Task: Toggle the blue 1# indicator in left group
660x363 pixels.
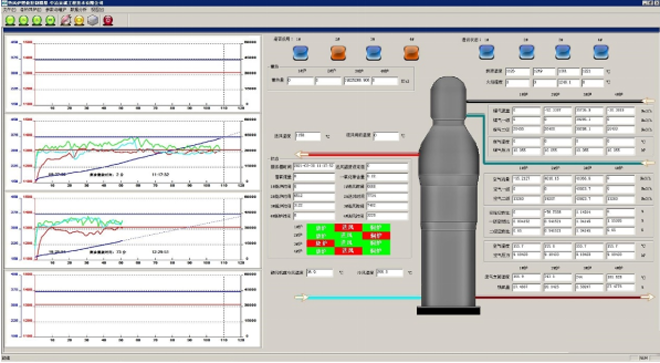Action: (x=301, y=53)
